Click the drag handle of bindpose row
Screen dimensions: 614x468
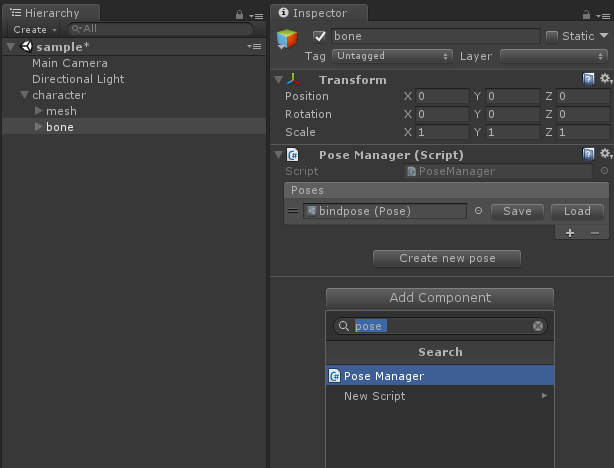pyautogui.click(x=293, y=211)
